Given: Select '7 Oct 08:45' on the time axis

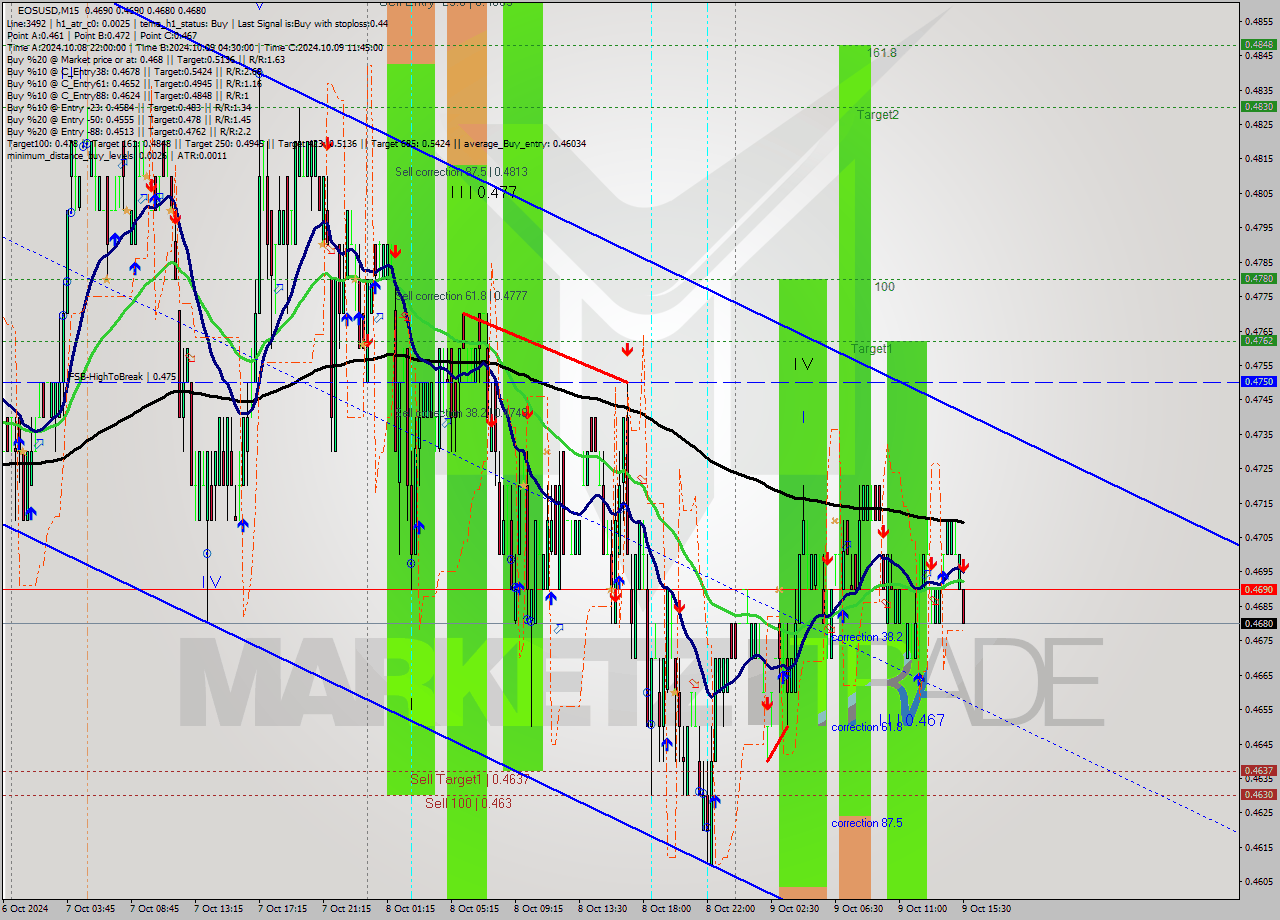Looking at the screenshot, I should pyautogui.click(x=154, y=909).
